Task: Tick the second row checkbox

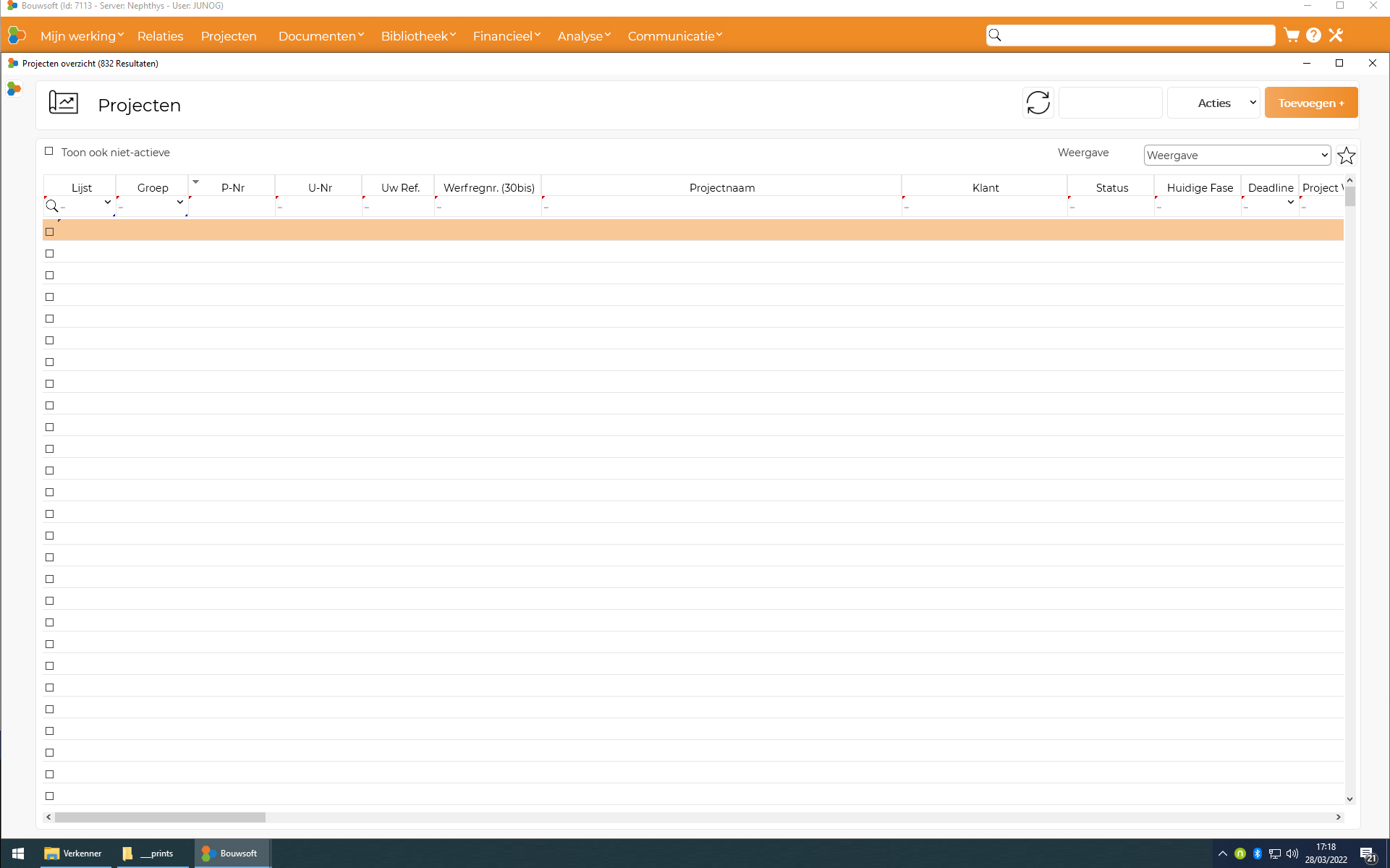Action: coord(50,254)
